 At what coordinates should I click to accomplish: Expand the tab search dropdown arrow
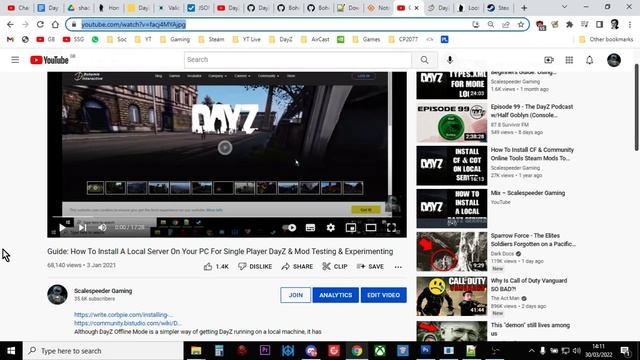tap(564, 7)
